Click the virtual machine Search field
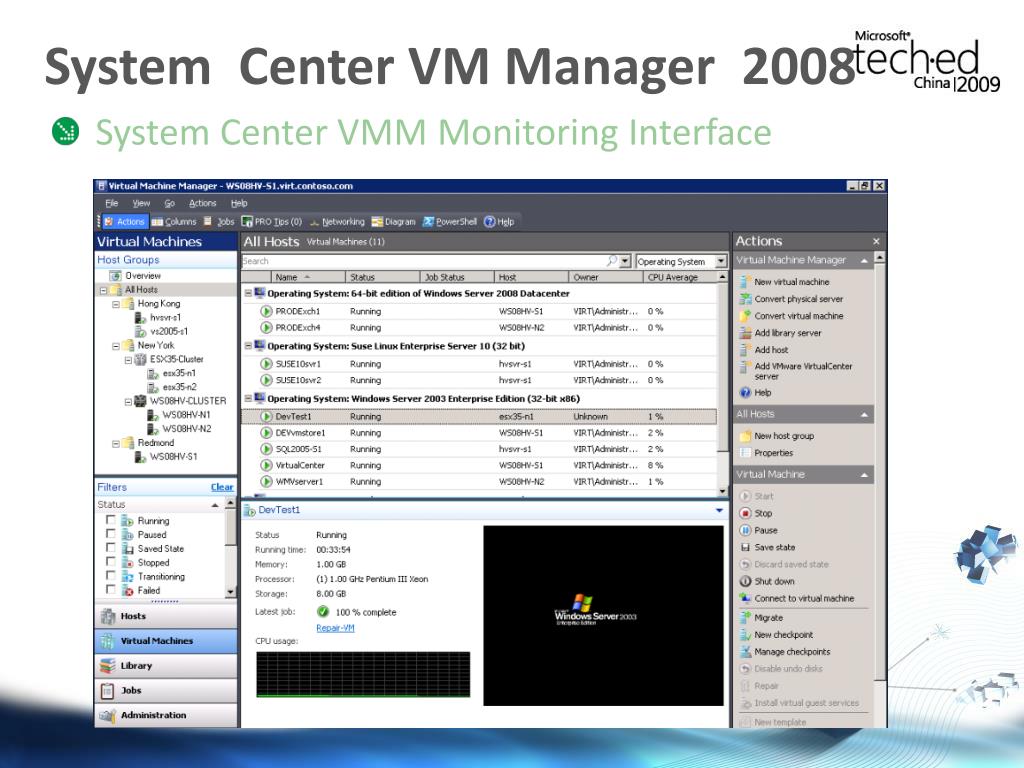Image resolution: width=1024 pixels, height=768 pixels. tap(429, 261)
